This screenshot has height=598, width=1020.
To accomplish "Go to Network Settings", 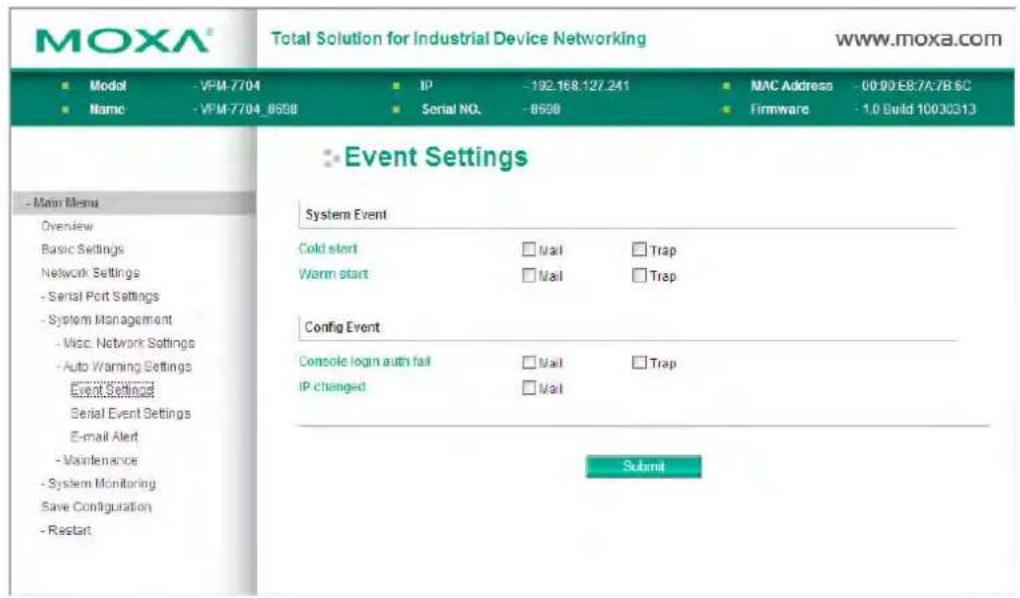I will pyautogui.click(x=90, y=273).
